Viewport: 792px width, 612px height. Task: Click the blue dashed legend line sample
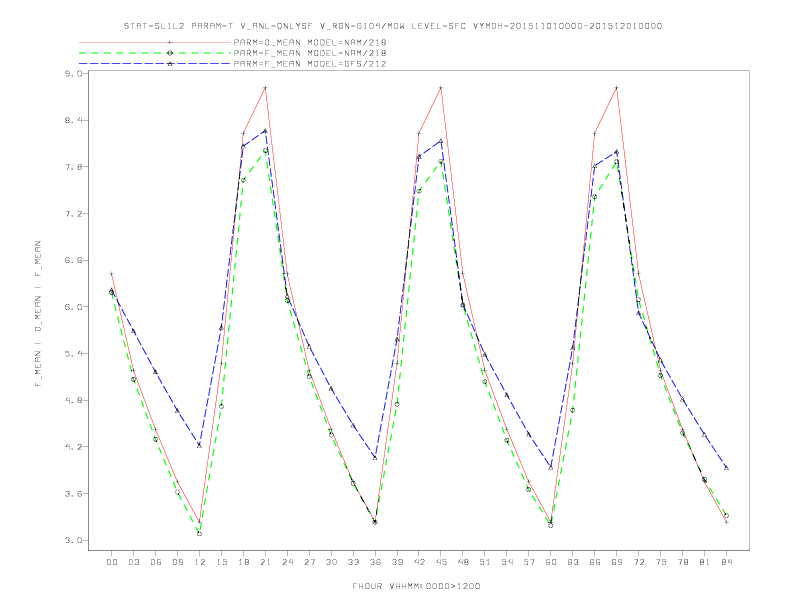155,64
